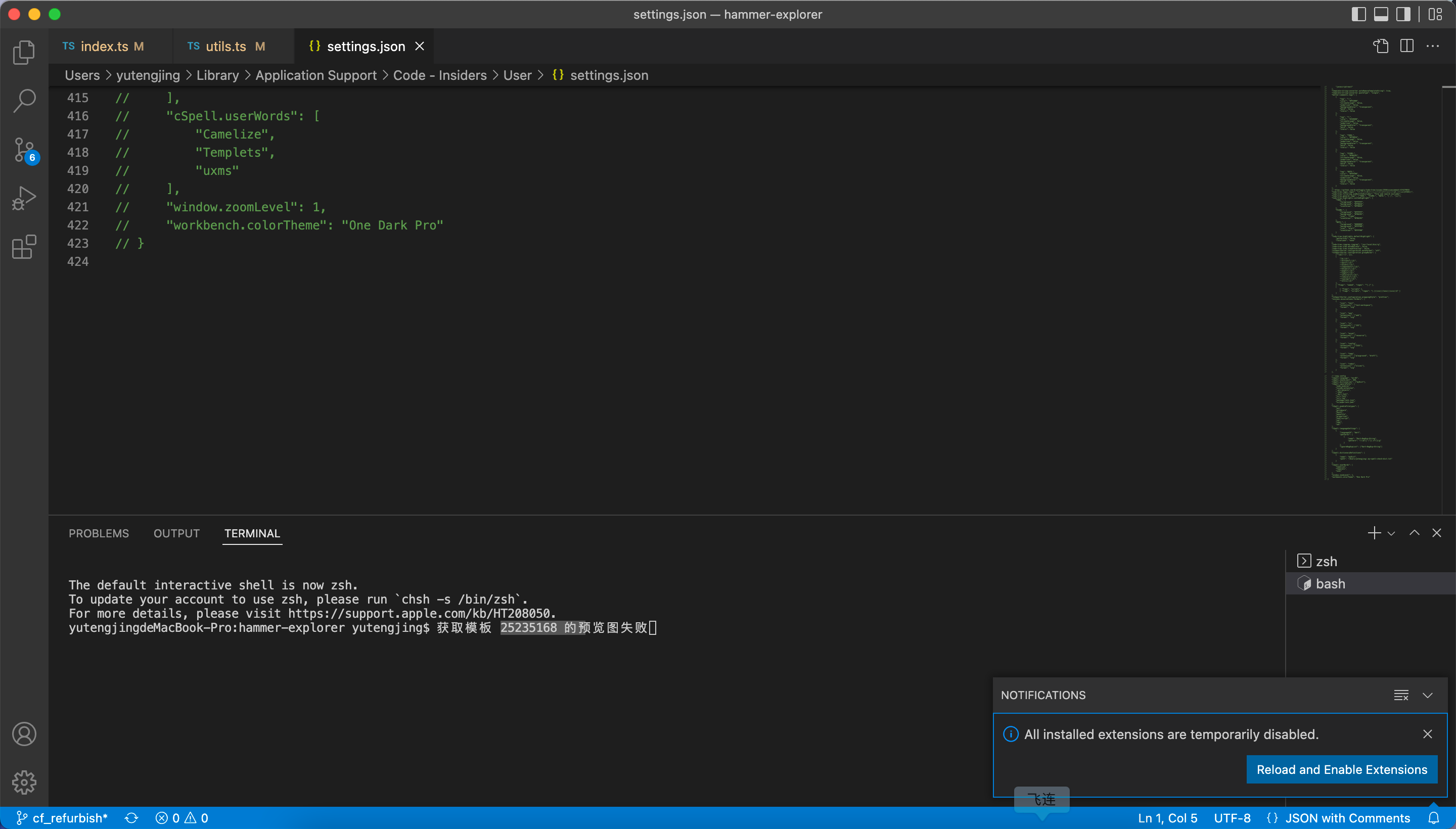Screen dimensions: 1456x829
Task: Split the editor to the right
Action: 1406,46
